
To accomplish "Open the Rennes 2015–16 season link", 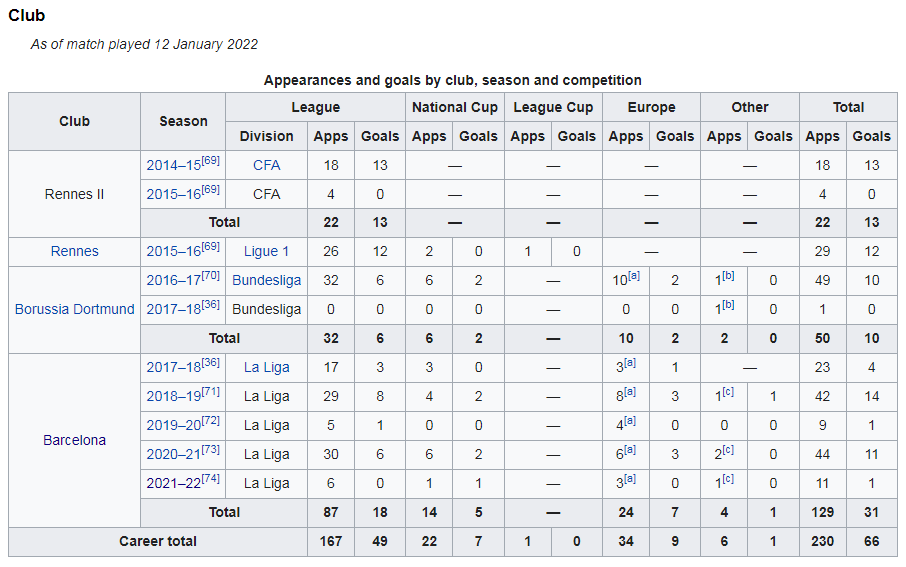I will click(173, 251).
